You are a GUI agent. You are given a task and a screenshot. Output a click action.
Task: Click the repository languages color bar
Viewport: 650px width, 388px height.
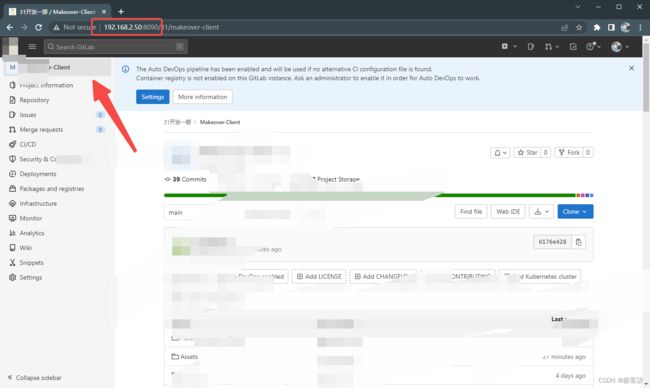point(378,195)
